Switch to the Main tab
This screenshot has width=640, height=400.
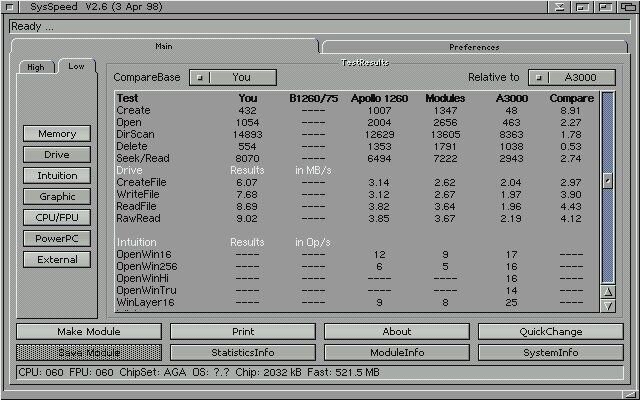coord(164,46)
